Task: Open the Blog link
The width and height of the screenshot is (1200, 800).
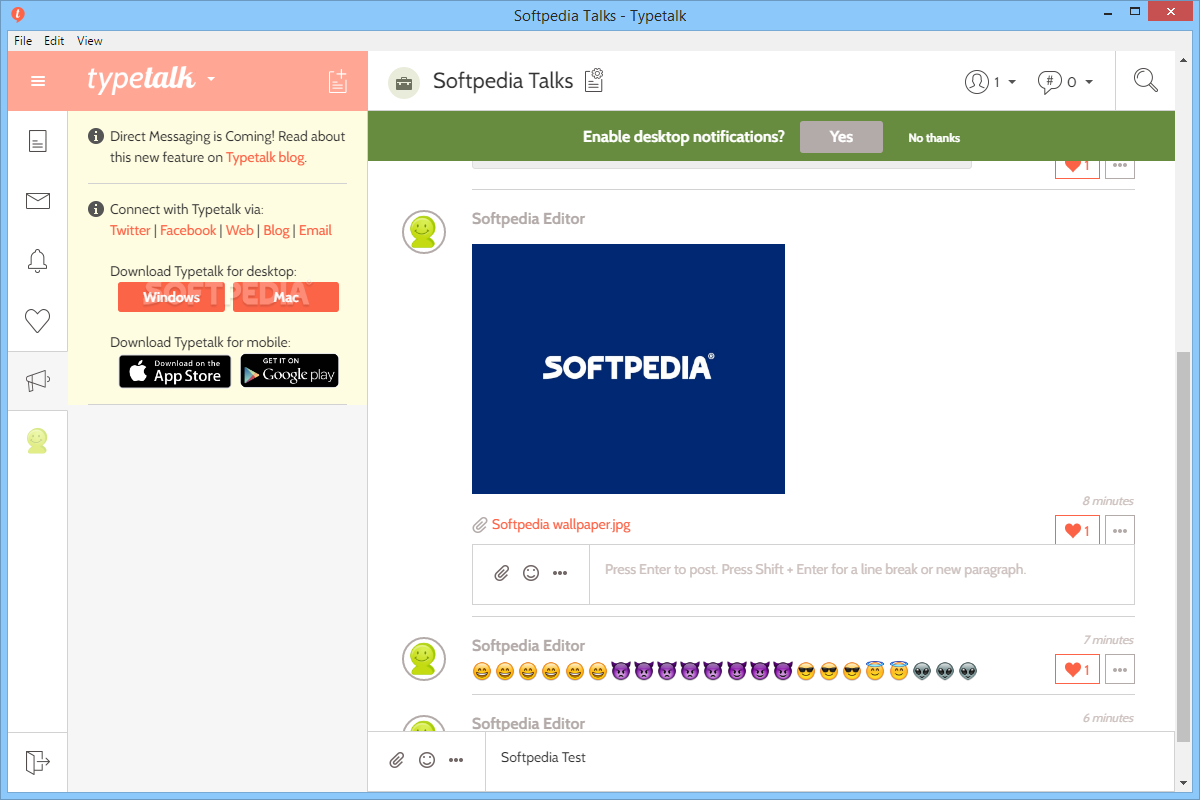Action: (276, 230)
